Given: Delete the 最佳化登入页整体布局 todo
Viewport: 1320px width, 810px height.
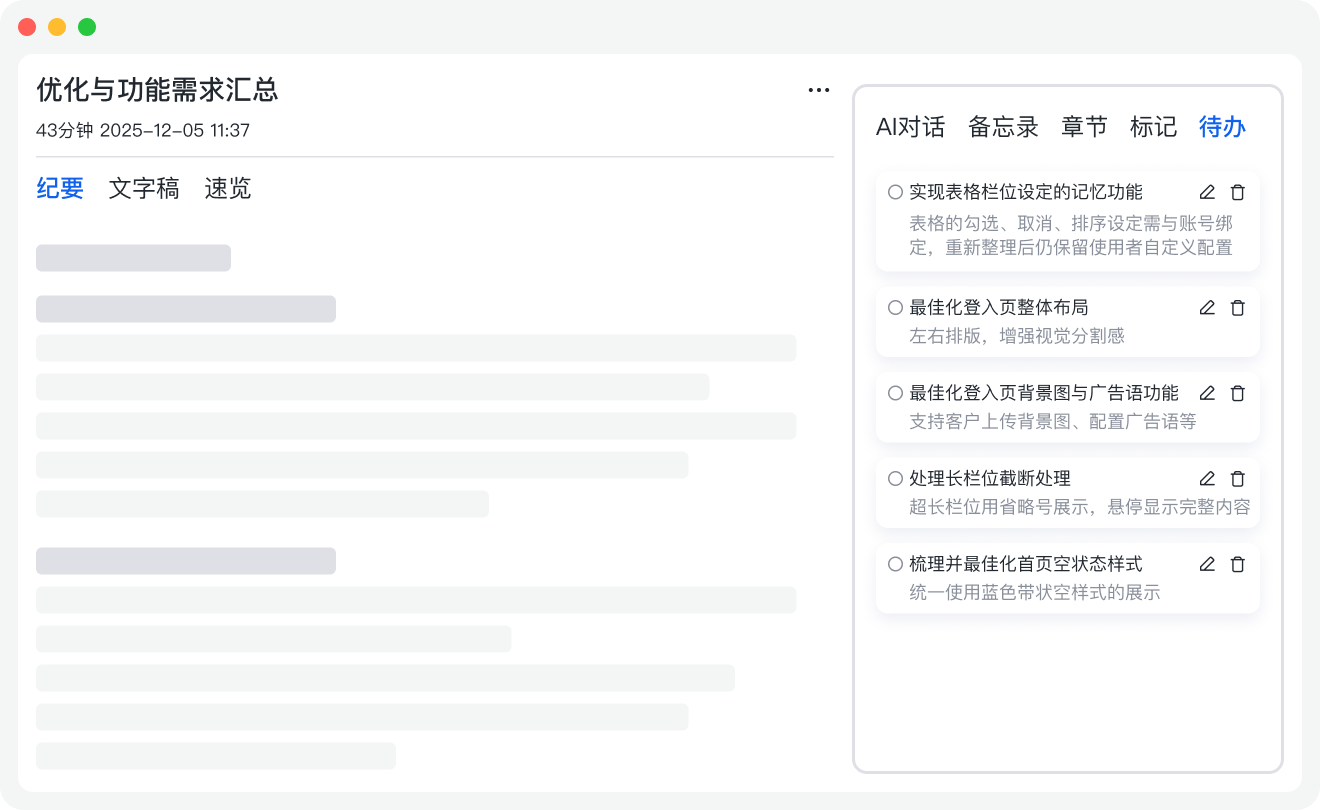Looking at the screenshot, I should (1237, 308).
